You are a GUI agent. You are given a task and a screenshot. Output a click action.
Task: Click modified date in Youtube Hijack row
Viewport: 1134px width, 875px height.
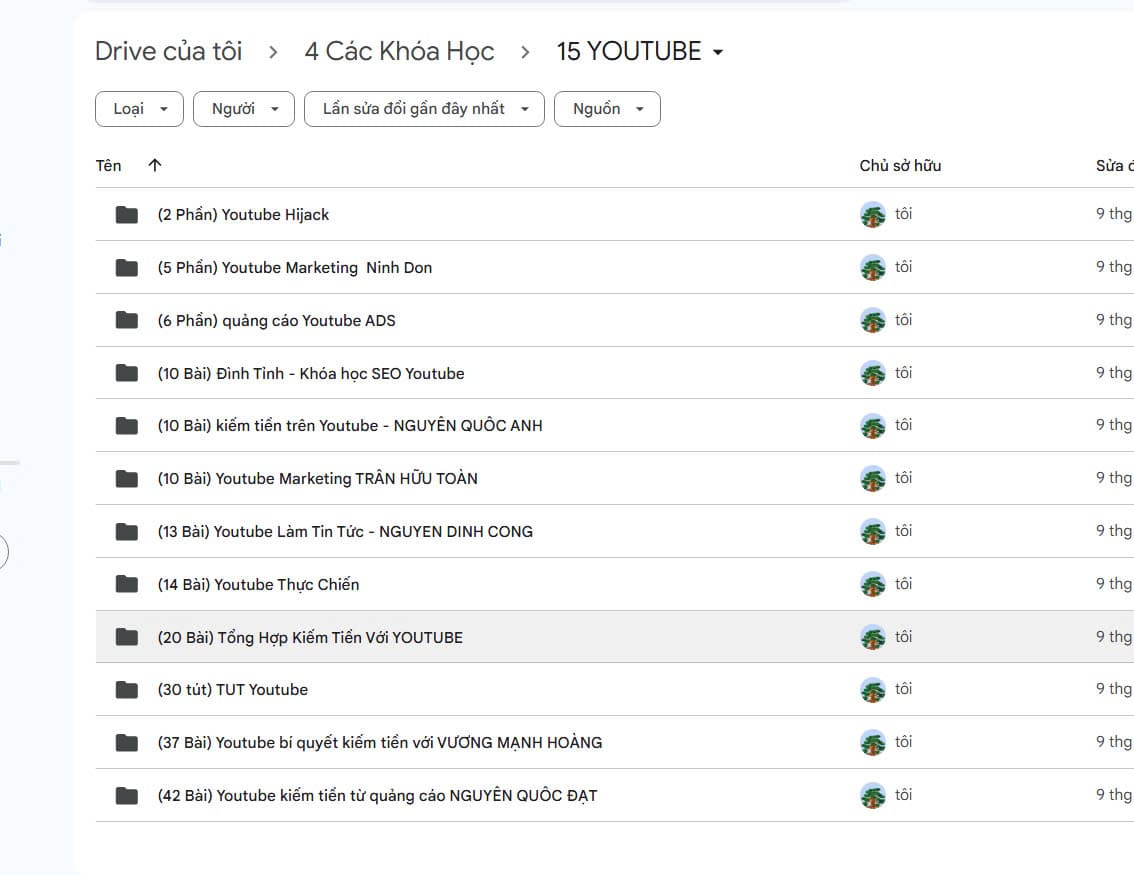coord(1114,214)
